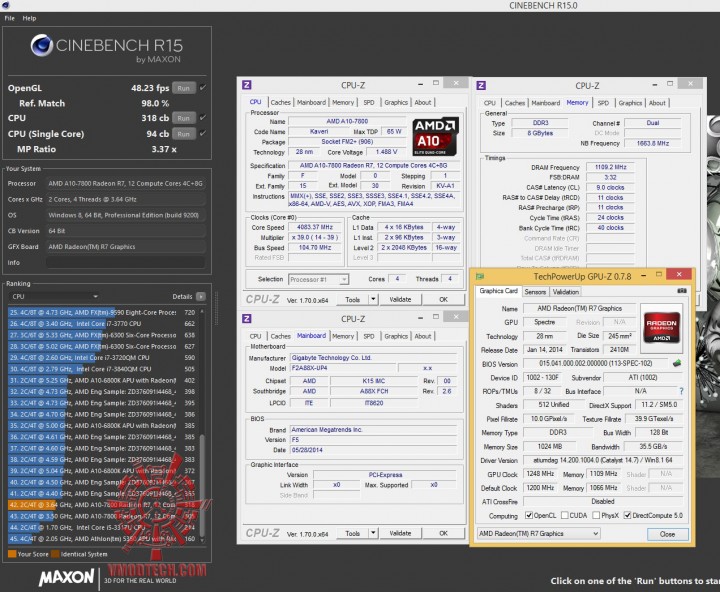The width and height of the screenshot is (720, 592).
Task: Open the AMD Radeon R7 Graphics device dropdown
Action: 539,534
